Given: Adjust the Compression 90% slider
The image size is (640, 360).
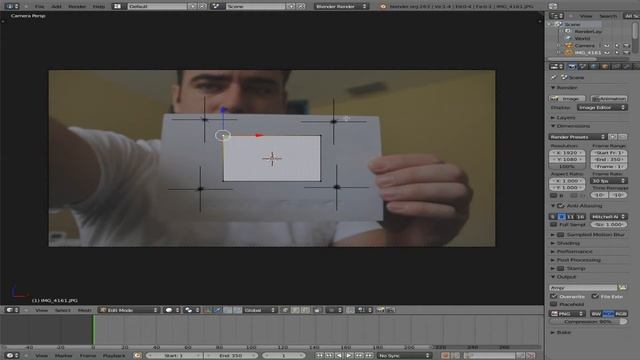Looking at the screenshot, I should (588, 322).
